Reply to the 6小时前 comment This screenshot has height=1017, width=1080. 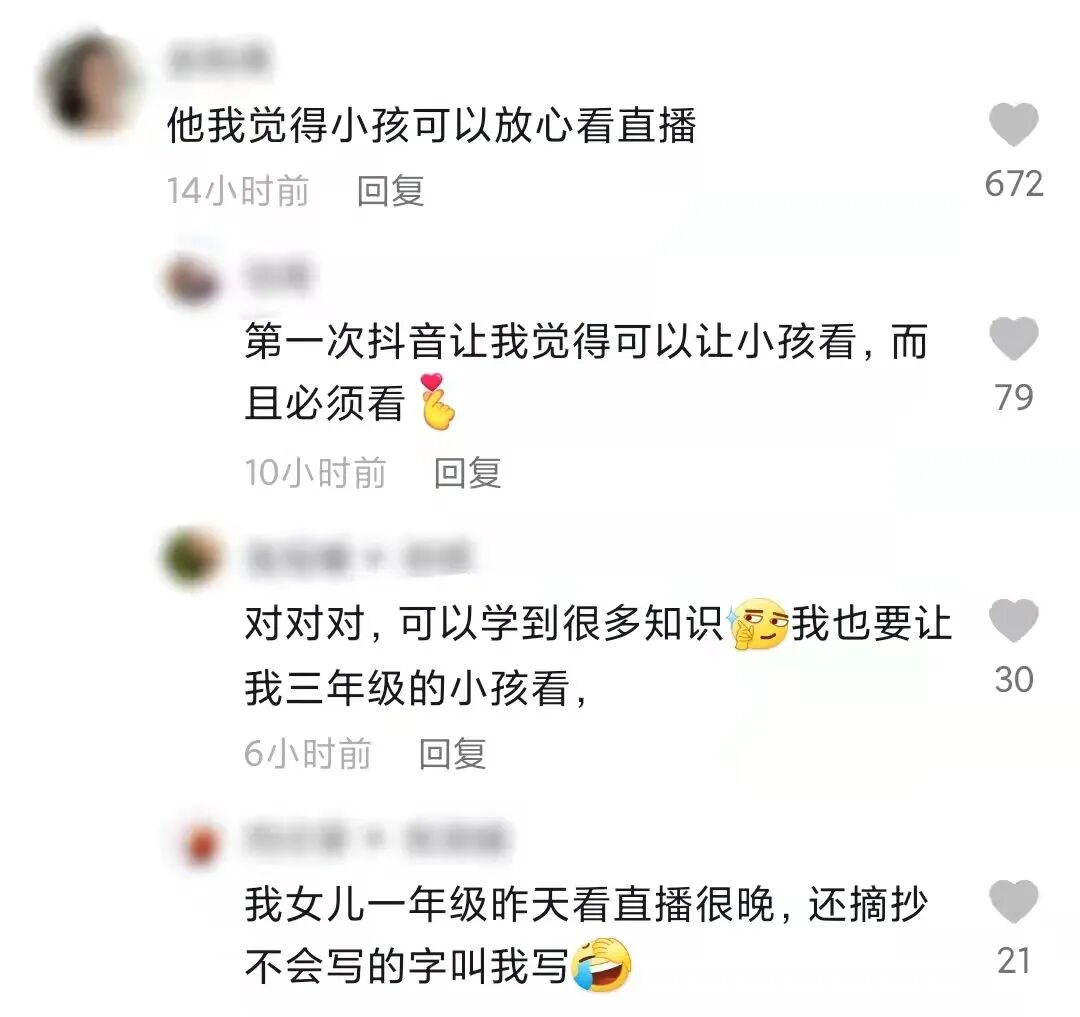point(453,753)
